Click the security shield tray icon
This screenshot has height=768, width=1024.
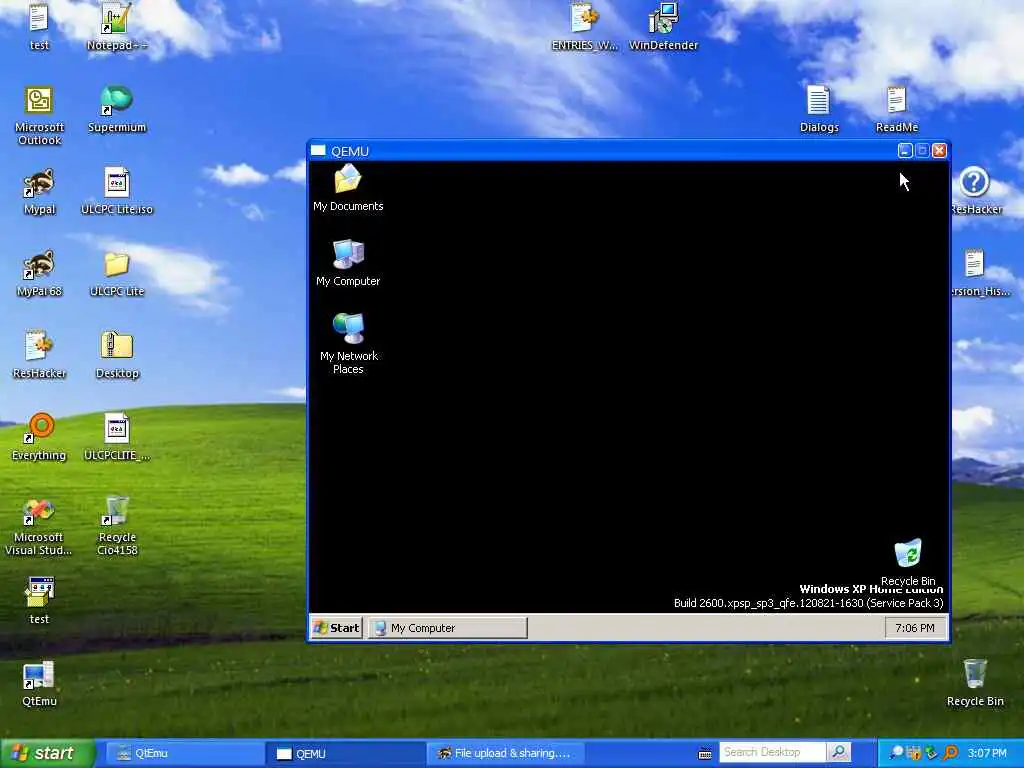[x=914, y=753]
